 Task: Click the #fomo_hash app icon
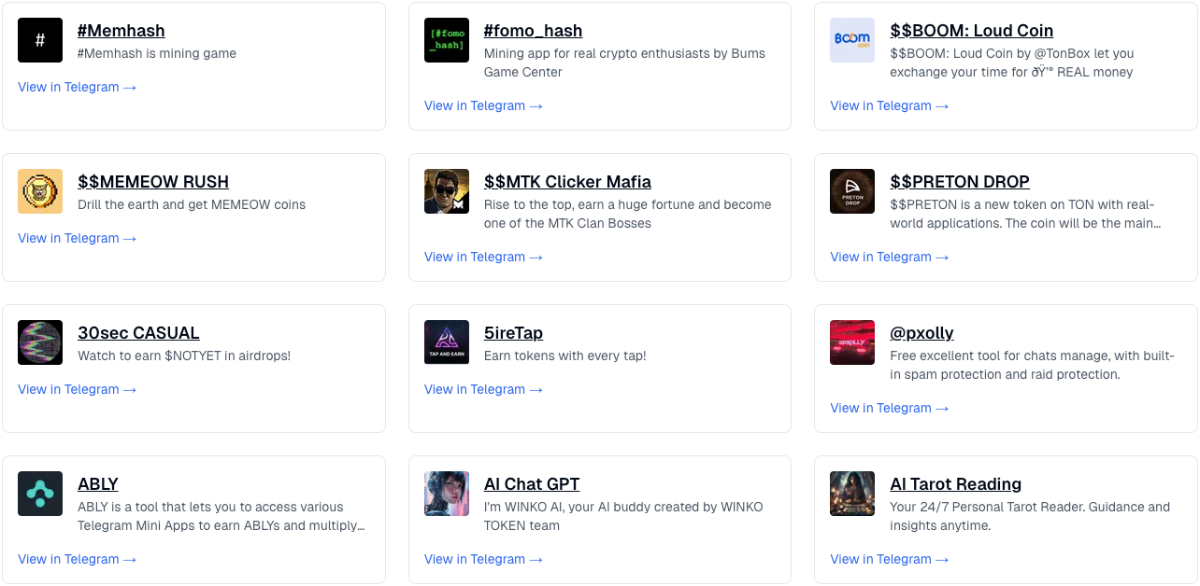[x=446, y=40]
